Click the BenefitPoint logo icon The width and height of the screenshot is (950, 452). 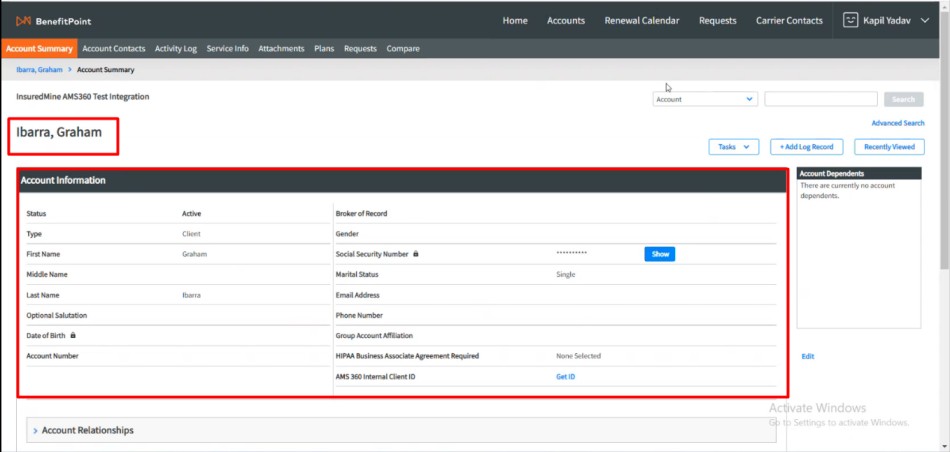[x=23, y=20]
